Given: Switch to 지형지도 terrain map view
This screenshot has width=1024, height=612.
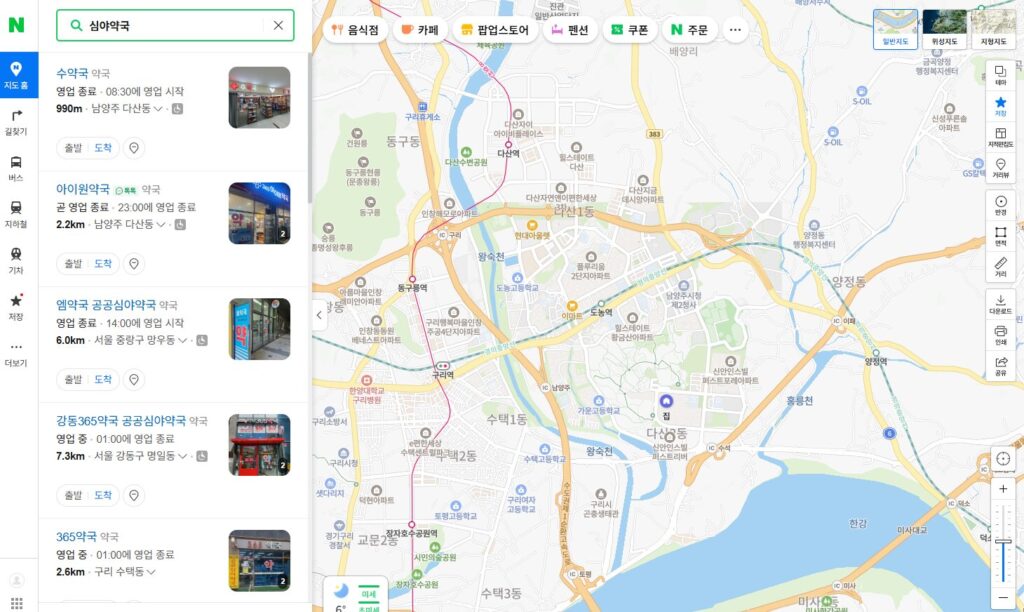Looking at the screenshot, I should [994, 27].
